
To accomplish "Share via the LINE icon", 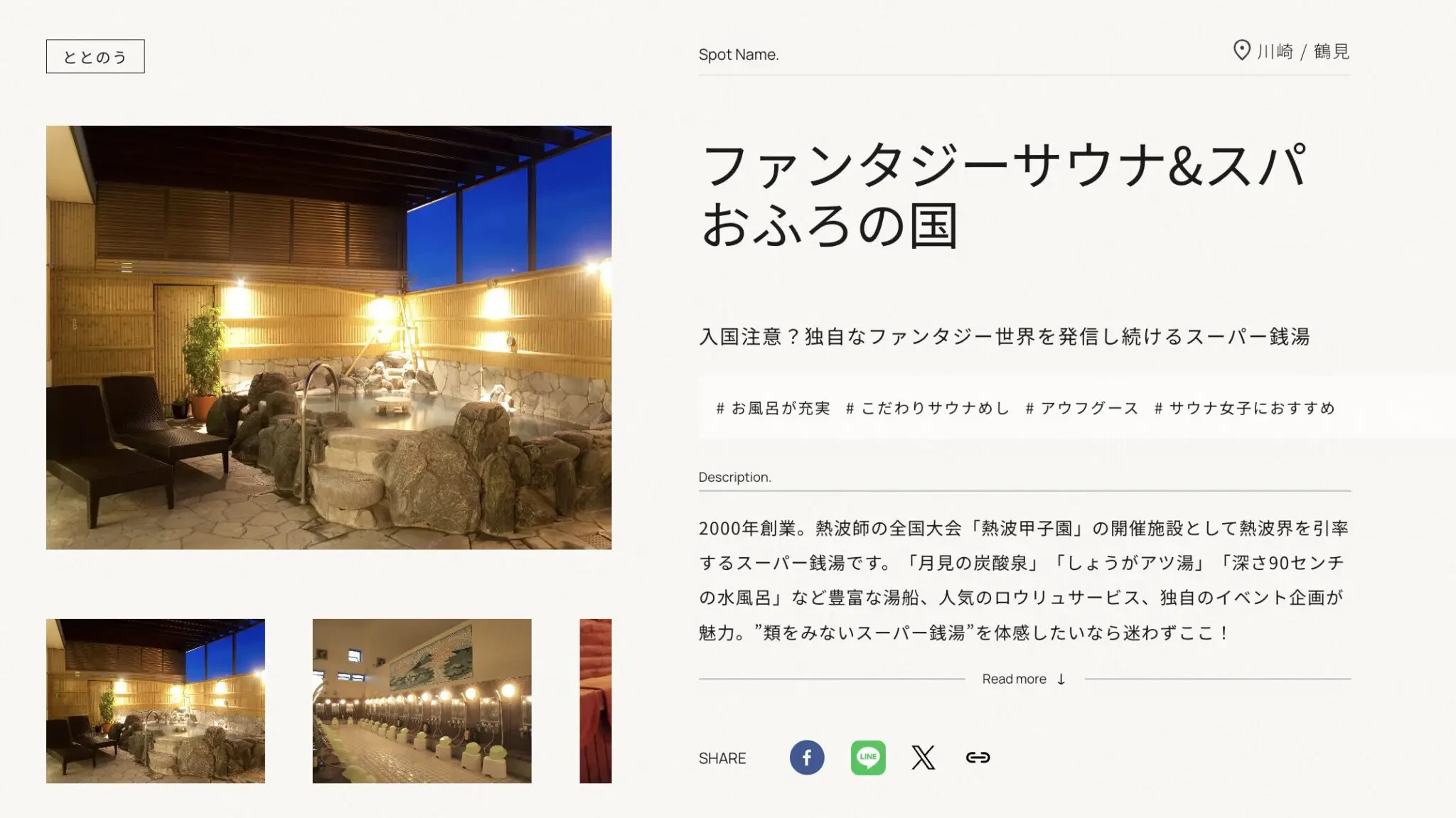I will 868,758.
